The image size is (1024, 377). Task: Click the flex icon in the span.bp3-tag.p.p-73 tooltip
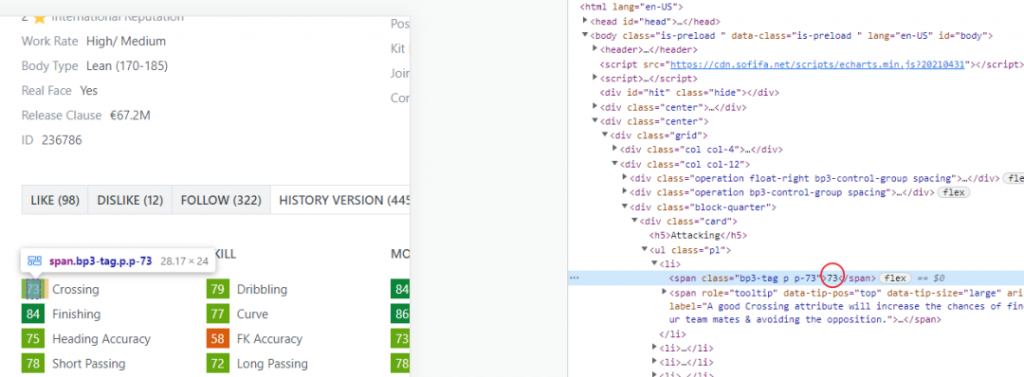[x=35, y=261]
